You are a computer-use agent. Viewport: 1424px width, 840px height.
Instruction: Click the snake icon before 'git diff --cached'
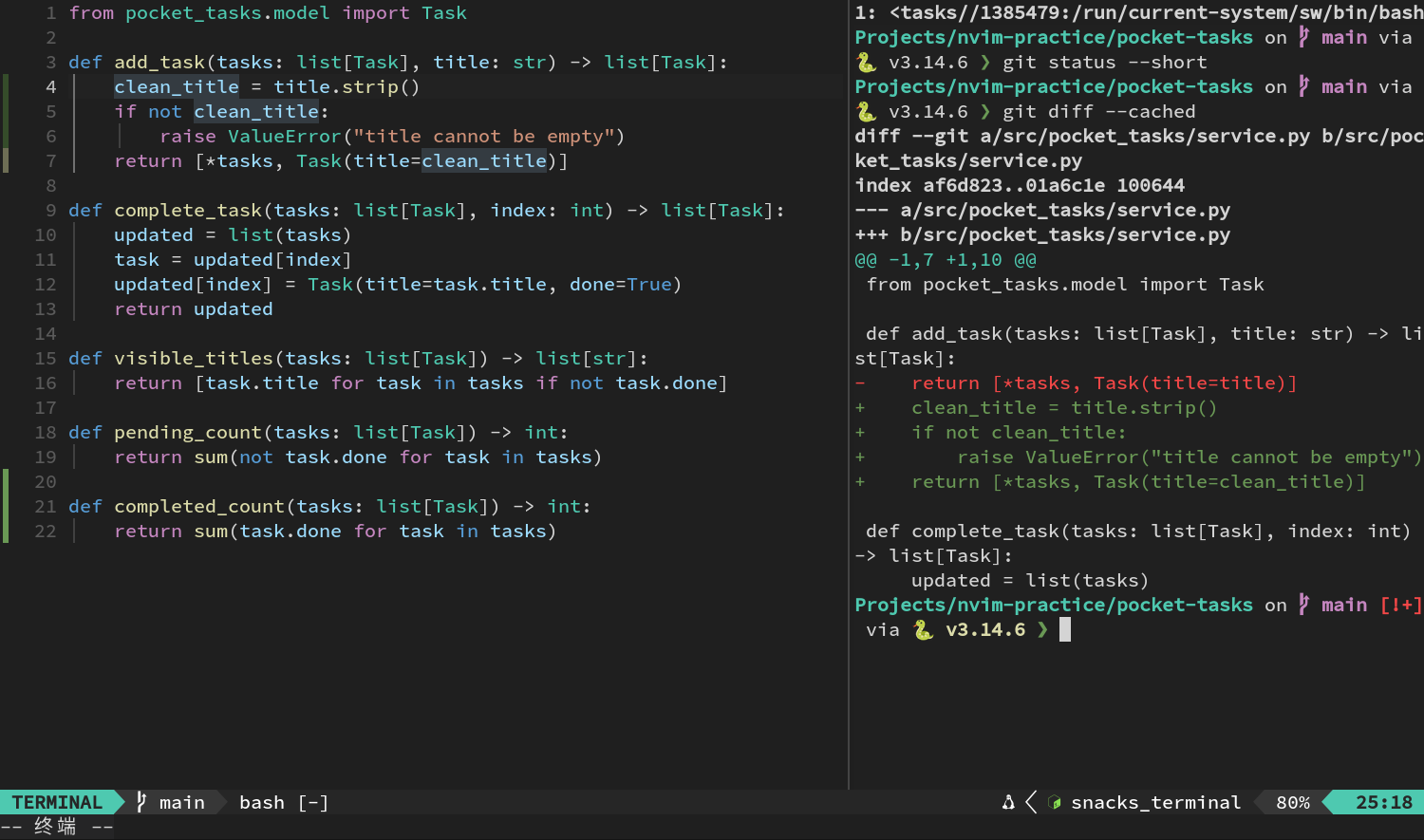(866, 112)
